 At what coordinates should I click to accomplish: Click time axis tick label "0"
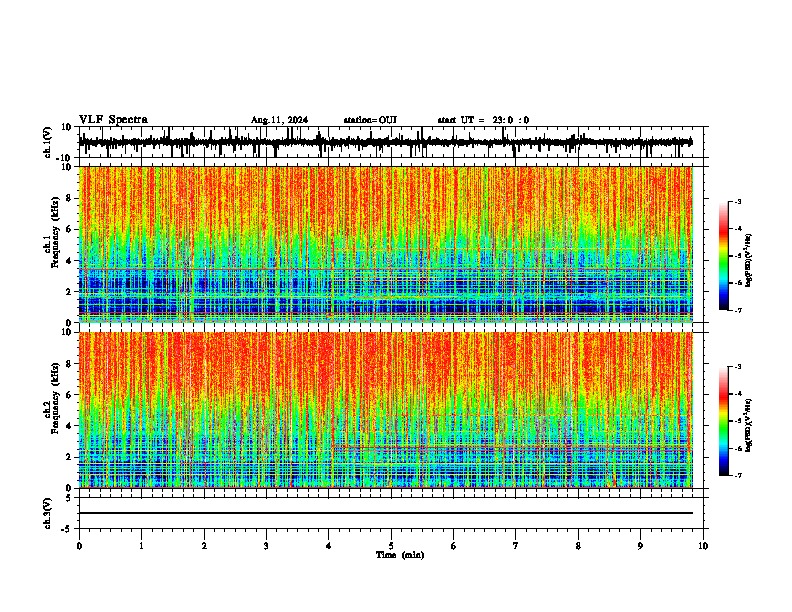pyautogui.click(x=79, y=546)
